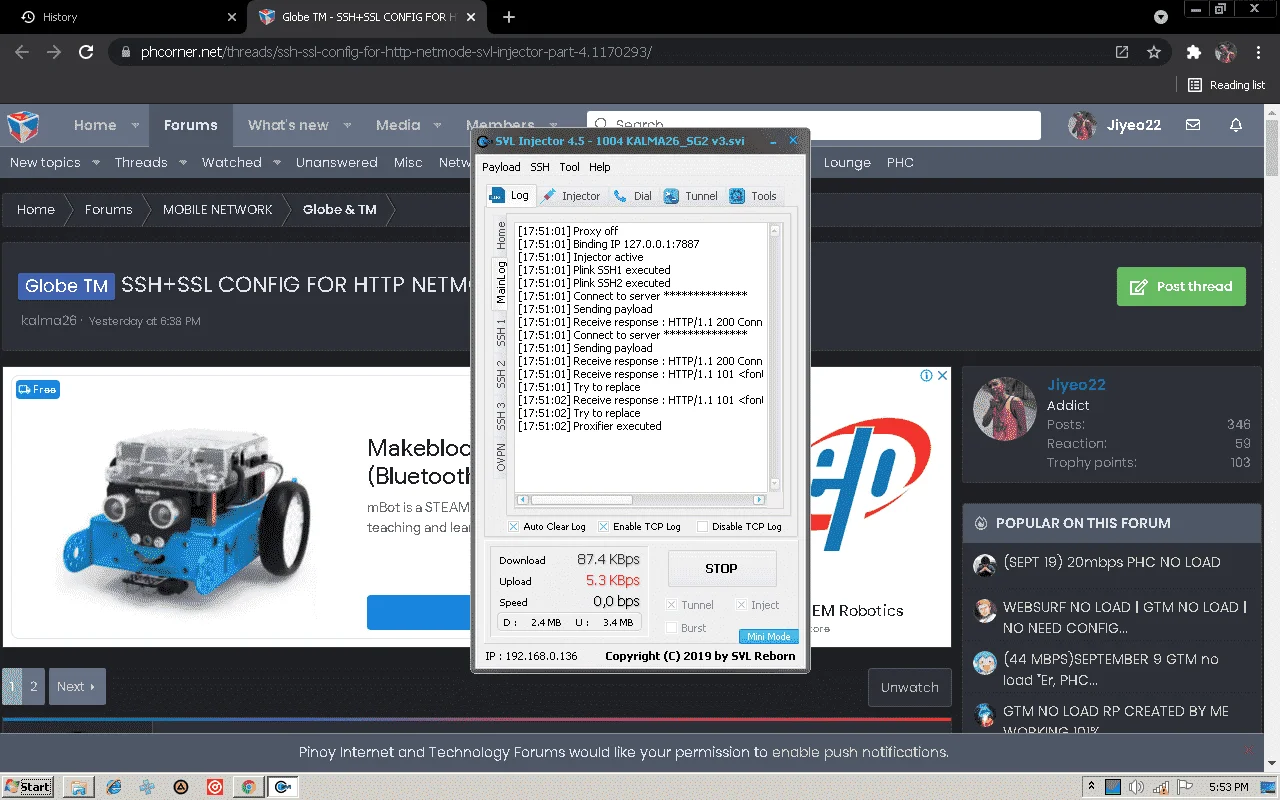Switch SVL Injector to Mini Mode

click(769, 636)
